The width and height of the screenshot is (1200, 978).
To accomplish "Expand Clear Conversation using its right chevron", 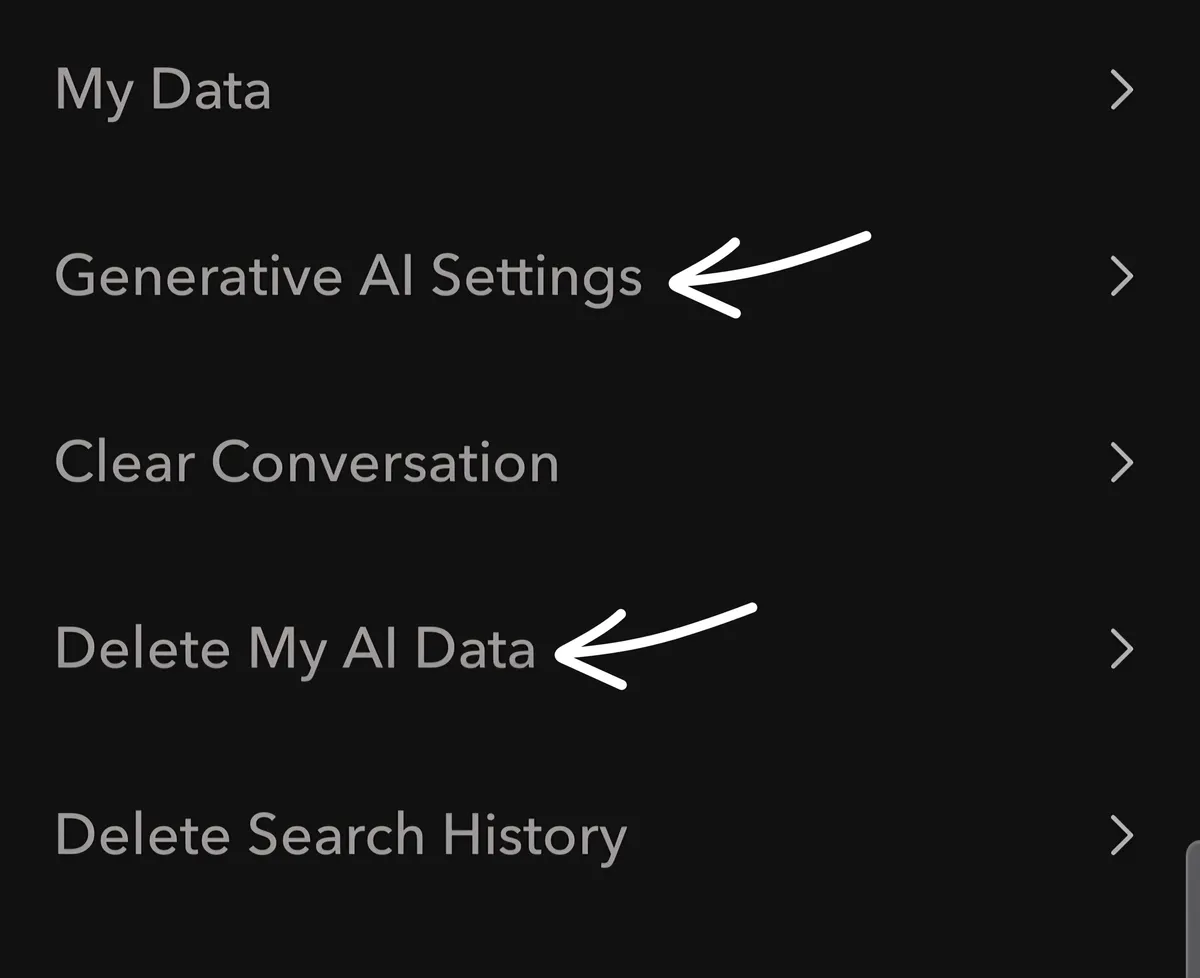I will coord(1122,463).
